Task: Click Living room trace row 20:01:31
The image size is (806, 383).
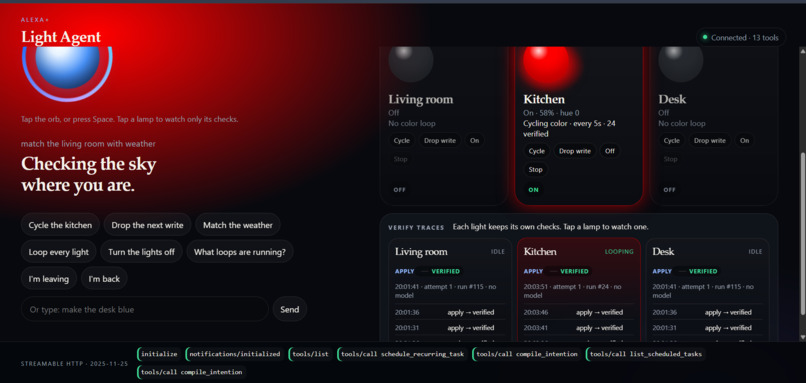Action: (450, 327)
